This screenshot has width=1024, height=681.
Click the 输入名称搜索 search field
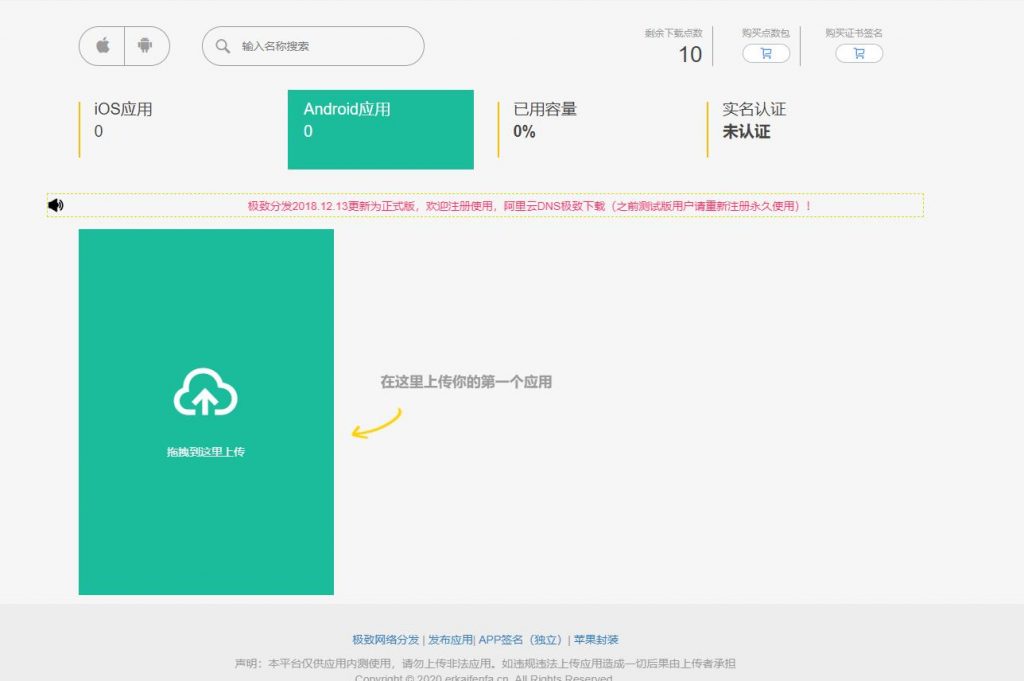pos(313,46)
